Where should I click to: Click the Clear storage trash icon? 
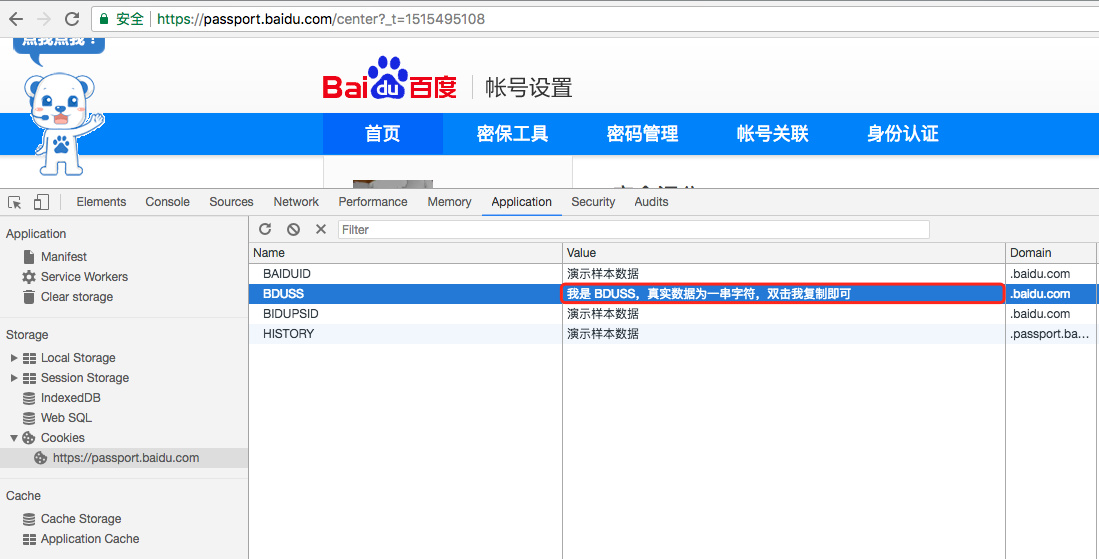[x=29, y=296]
